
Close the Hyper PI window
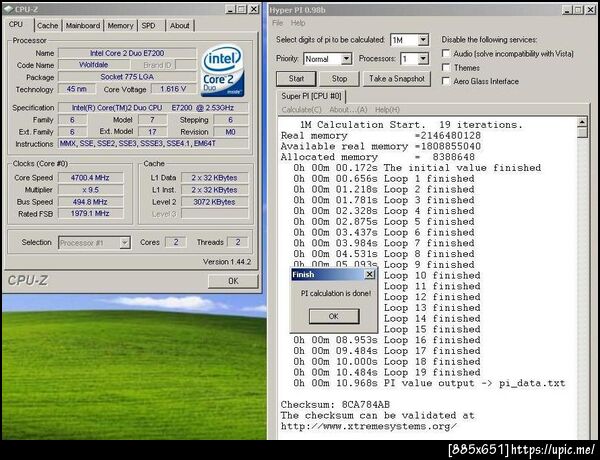(590, 10)
